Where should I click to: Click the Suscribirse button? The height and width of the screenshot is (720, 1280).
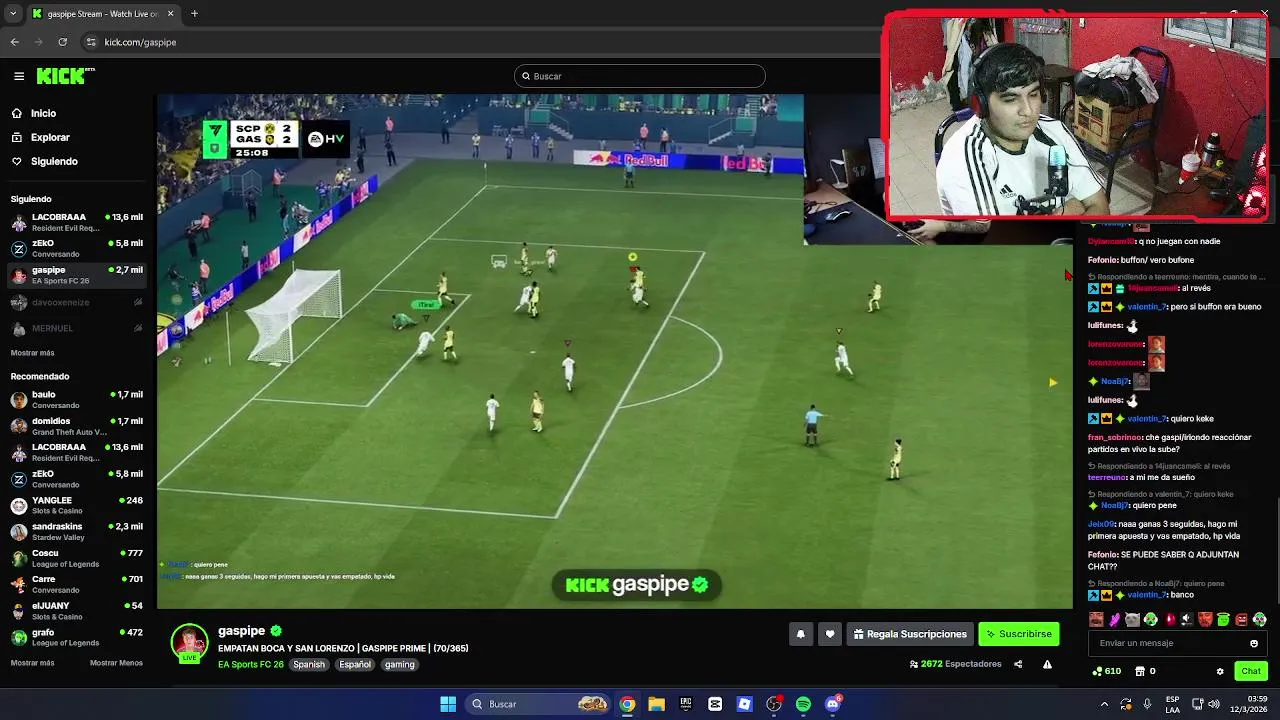1018,634
